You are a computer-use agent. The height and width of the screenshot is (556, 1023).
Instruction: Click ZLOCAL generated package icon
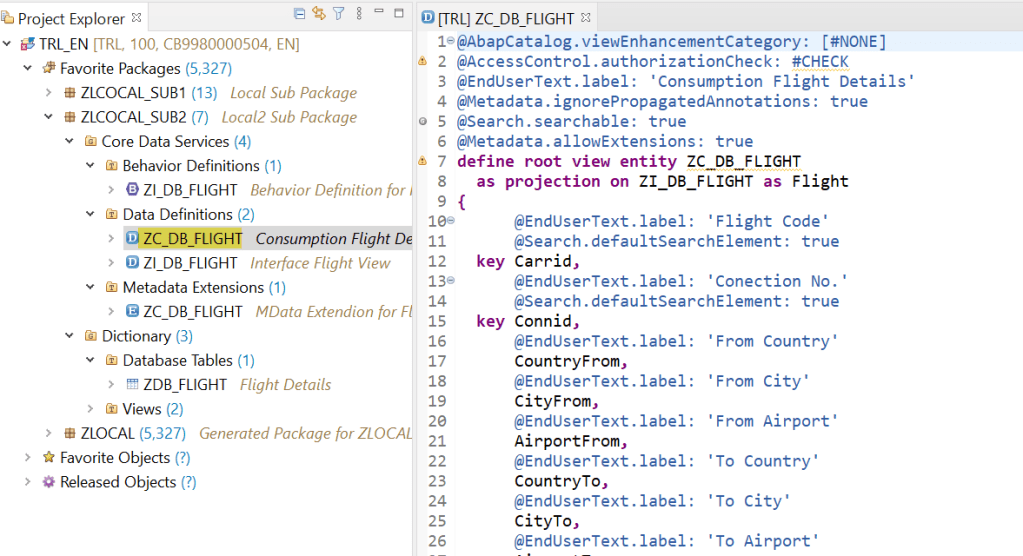pos(70,433)
